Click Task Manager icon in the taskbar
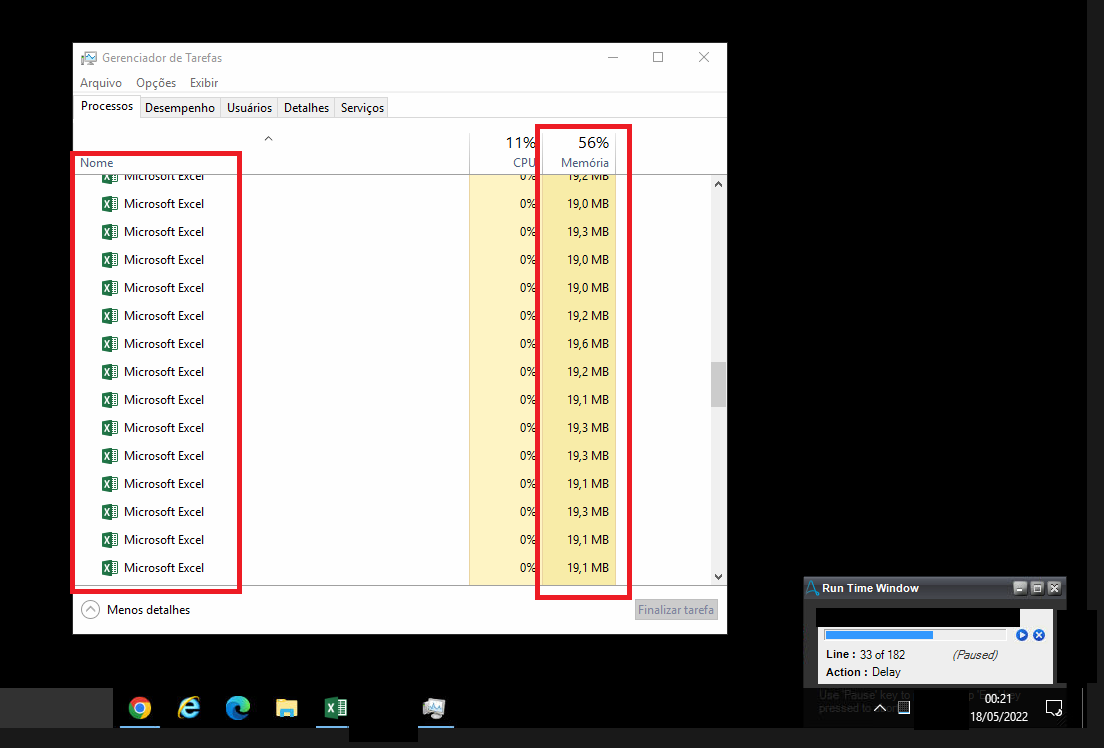 pos(434,708)
